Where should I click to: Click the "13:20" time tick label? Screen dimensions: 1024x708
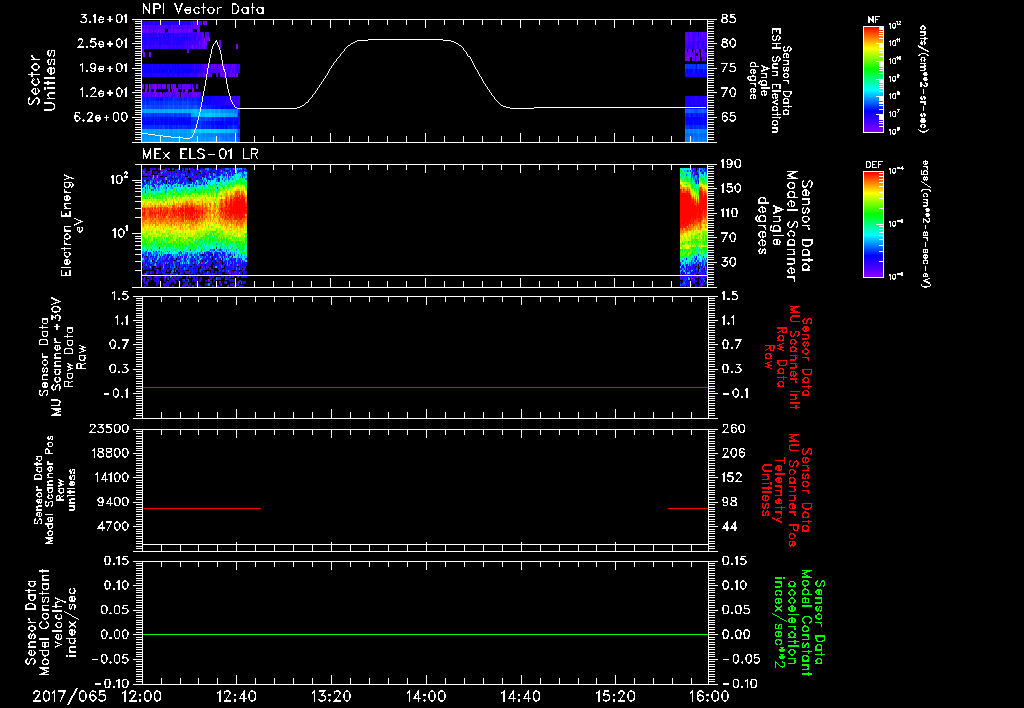tap(331, 696)
